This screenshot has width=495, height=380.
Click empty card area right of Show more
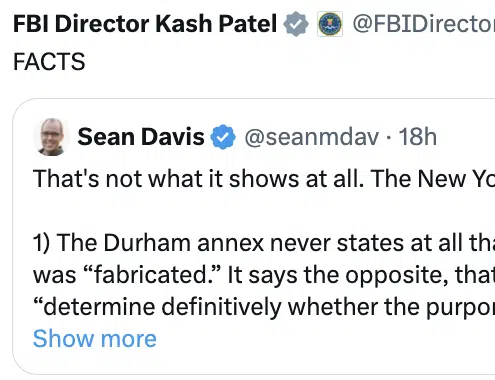[x=325, y=339]
